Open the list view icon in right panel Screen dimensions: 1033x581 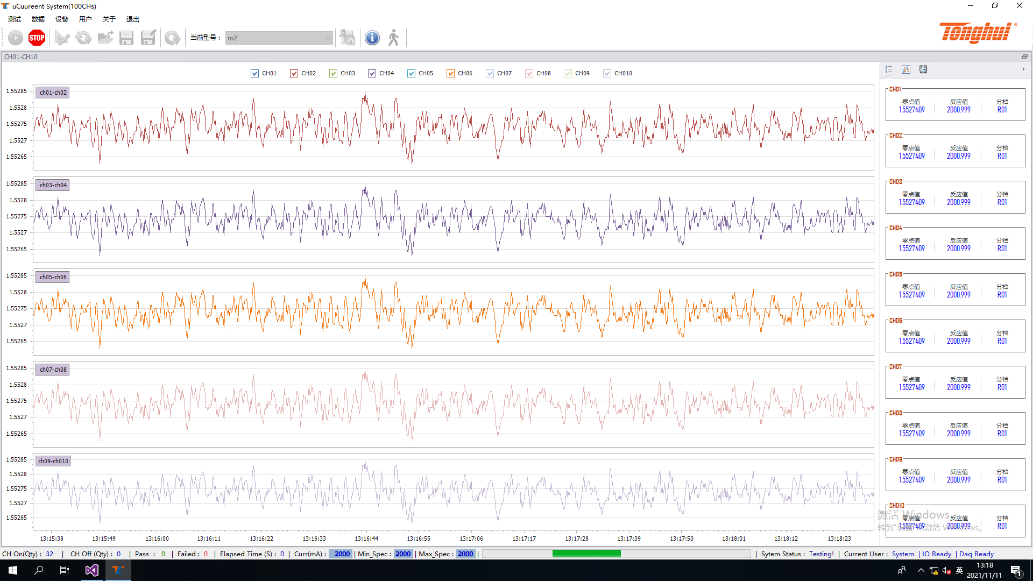point(889,69)
